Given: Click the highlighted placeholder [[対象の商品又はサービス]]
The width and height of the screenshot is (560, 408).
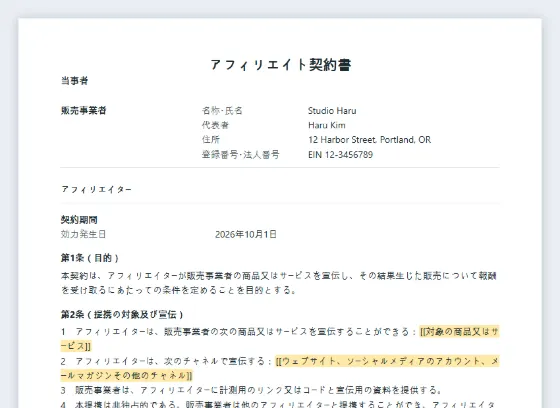Looking at the screenshot, I should click(280, 339).
